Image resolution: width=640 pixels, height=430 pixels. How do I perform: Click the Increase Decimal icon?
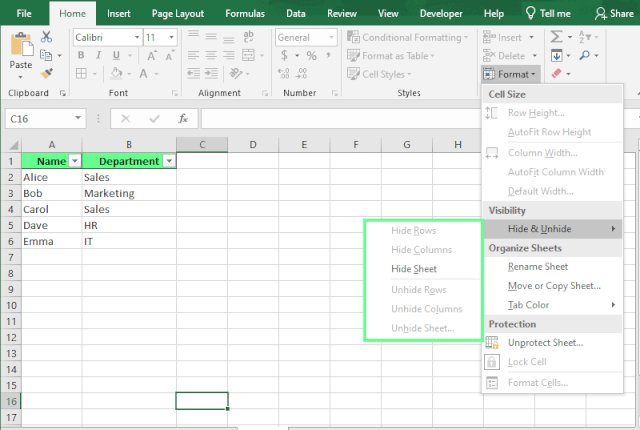(x=284, y=73)
